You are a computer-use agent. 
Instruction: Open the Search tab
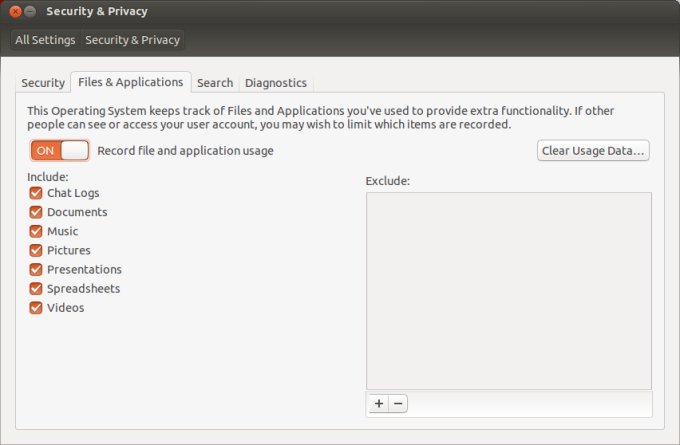[x=215, y=83]
